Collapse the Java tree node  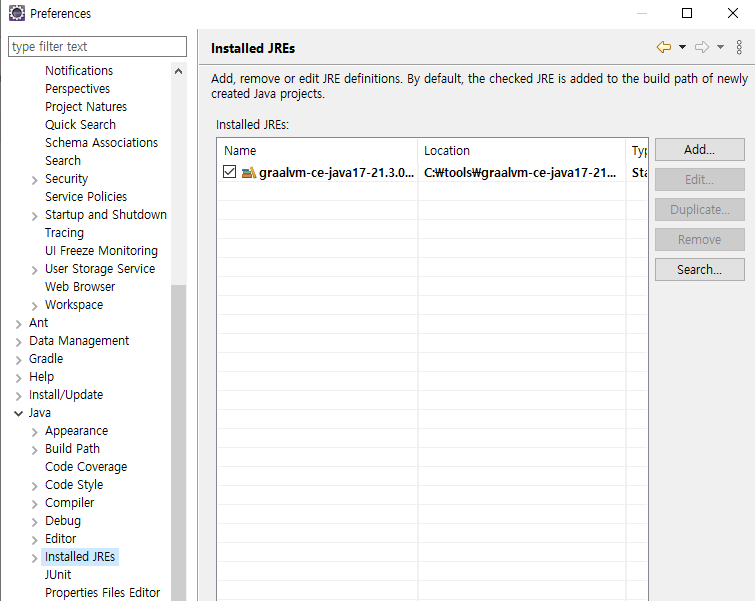click(x=19, y=414)
